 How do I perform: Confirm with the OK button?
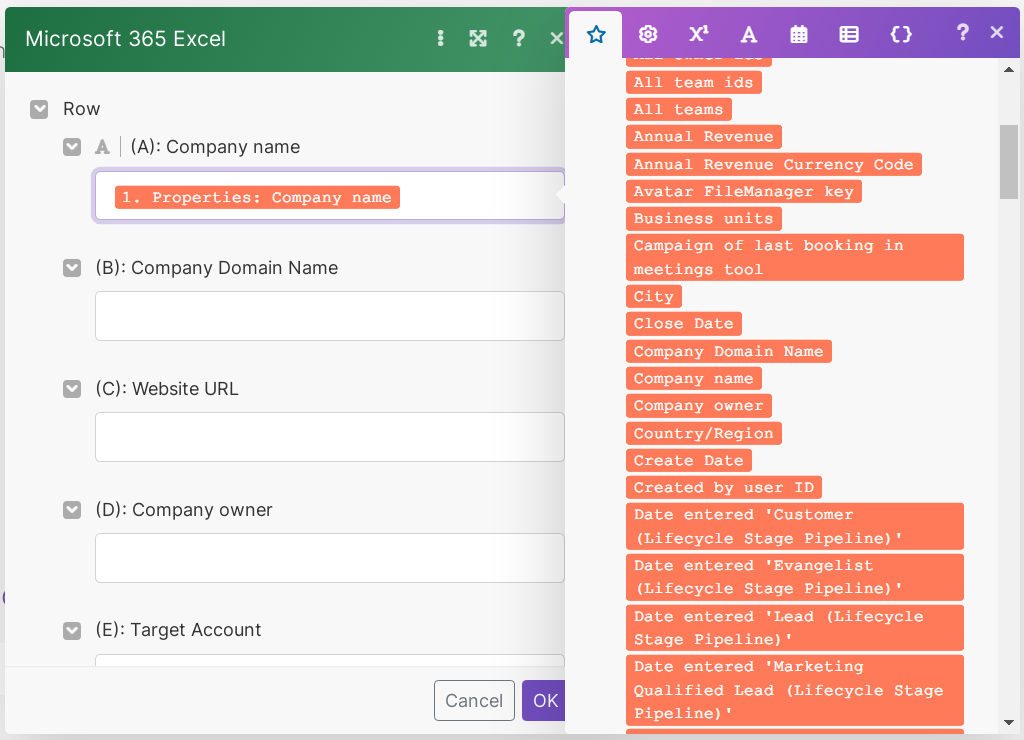[544, 701]
